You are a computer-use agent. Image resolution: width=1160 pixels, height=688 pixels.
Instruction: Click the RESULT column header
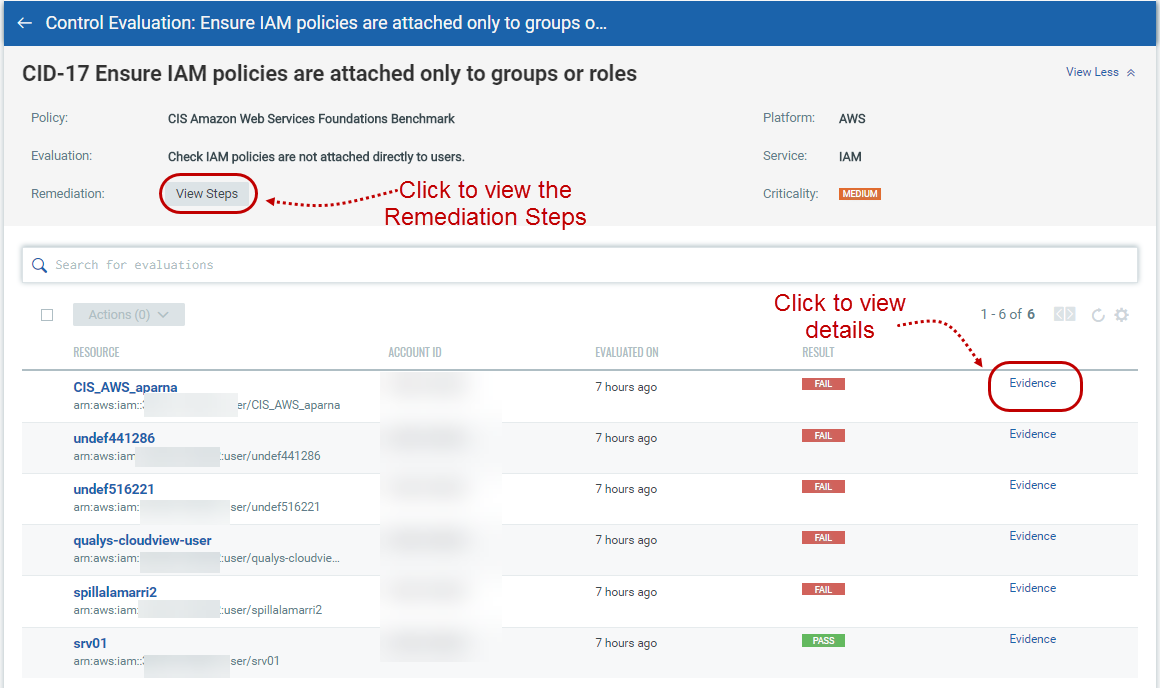(x=818, y=352)
